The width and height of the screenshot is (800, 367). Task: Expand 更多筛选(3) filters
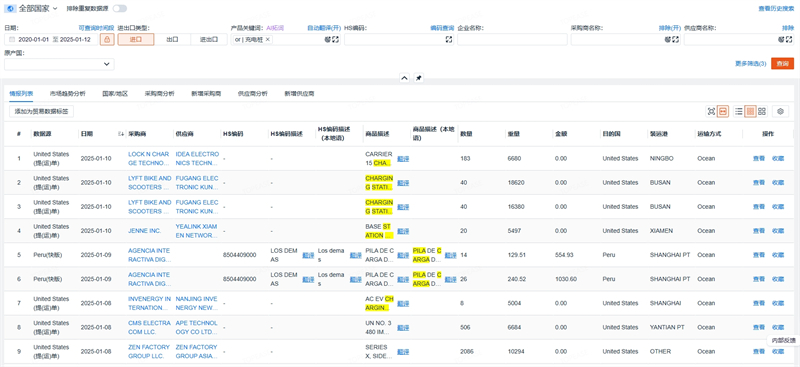[x=751, y=63]
